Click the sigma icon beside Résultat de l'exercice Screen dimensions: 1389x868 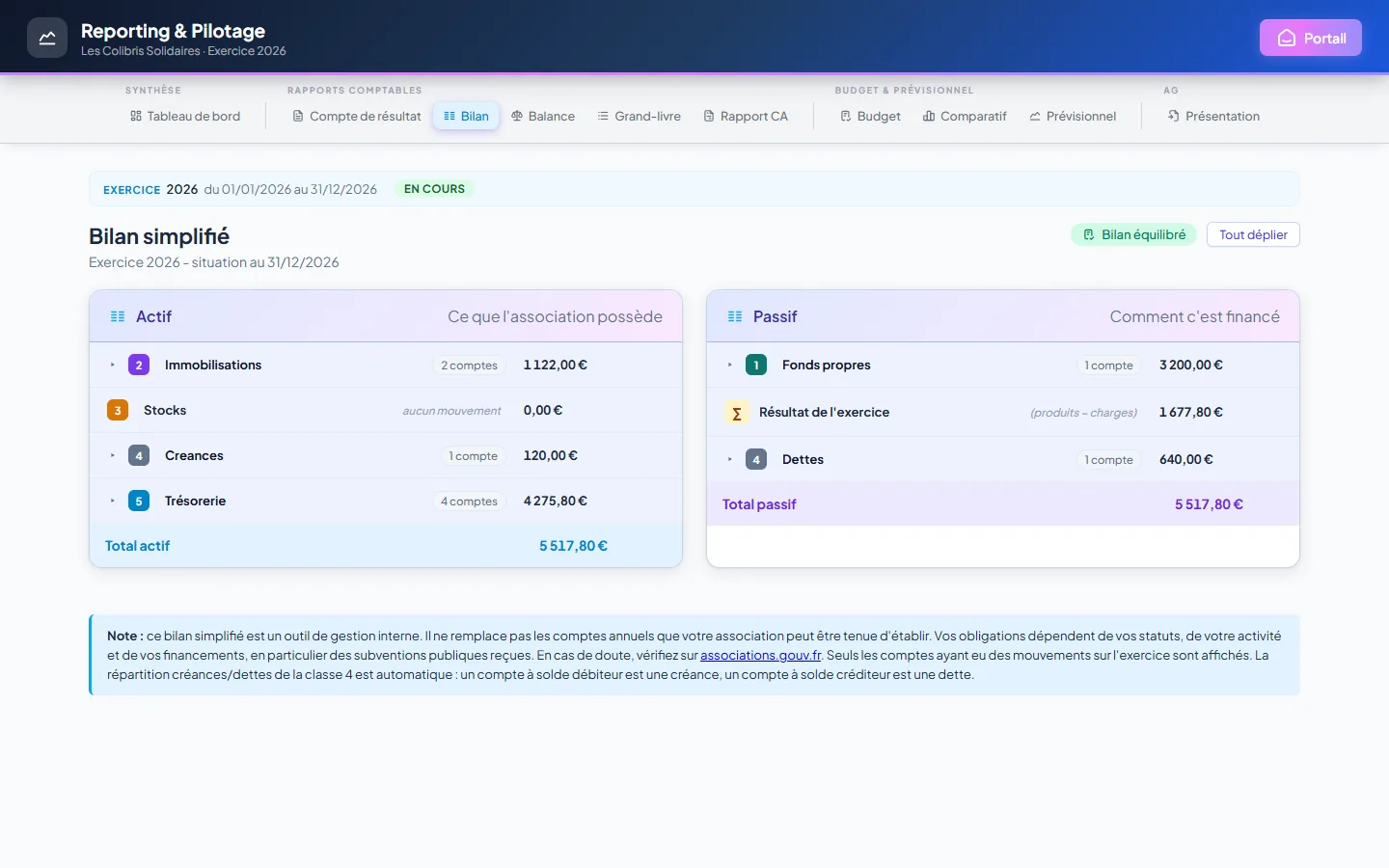point(736,413)
